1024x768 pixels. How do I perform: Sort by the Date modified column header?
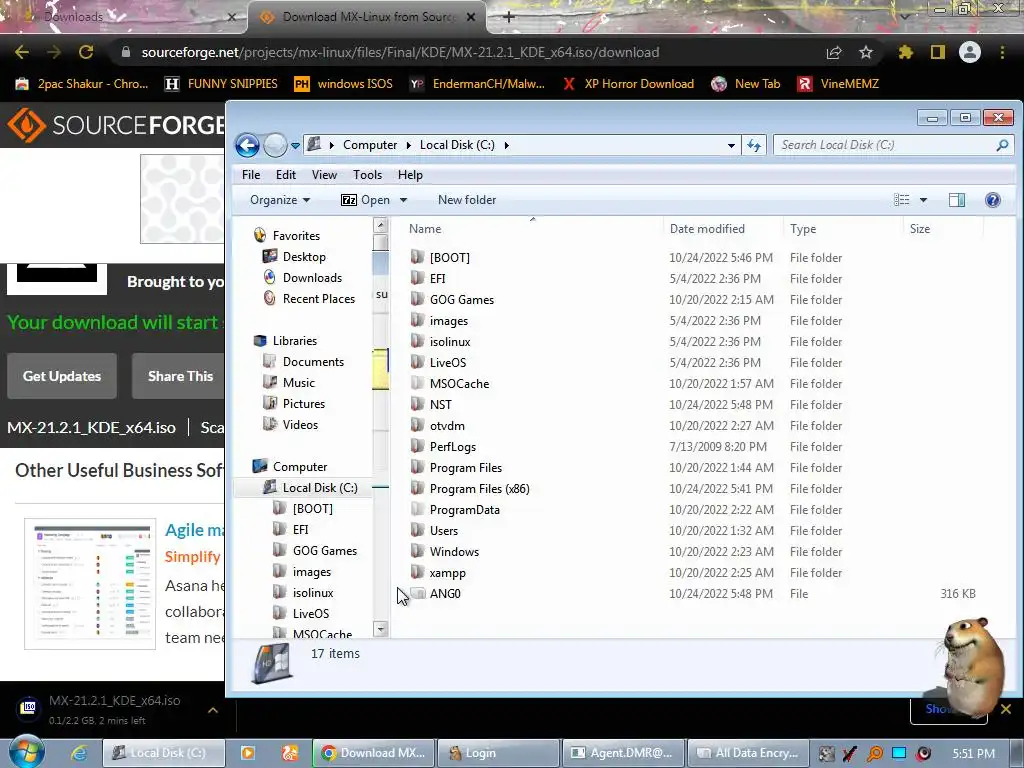pos(722,229)
